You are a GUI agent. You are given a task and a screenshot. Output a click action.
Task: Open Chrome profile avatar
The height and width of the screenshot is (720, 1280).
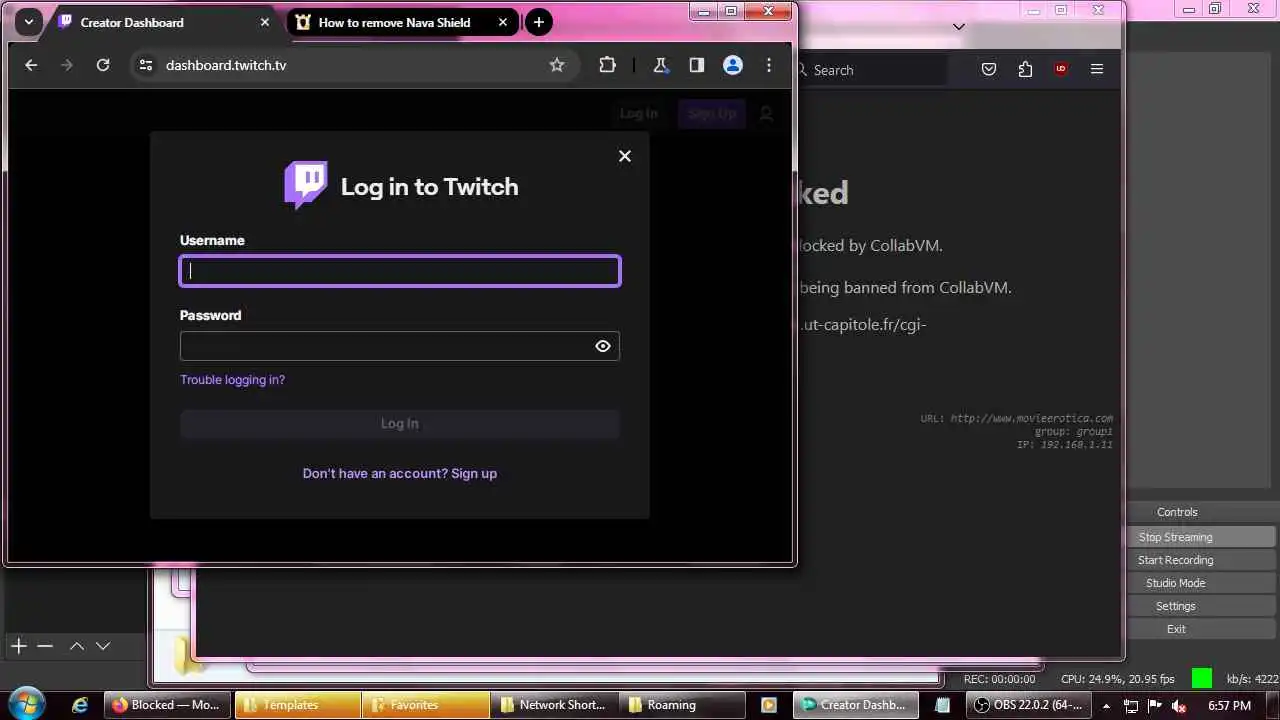pos(733,65)
